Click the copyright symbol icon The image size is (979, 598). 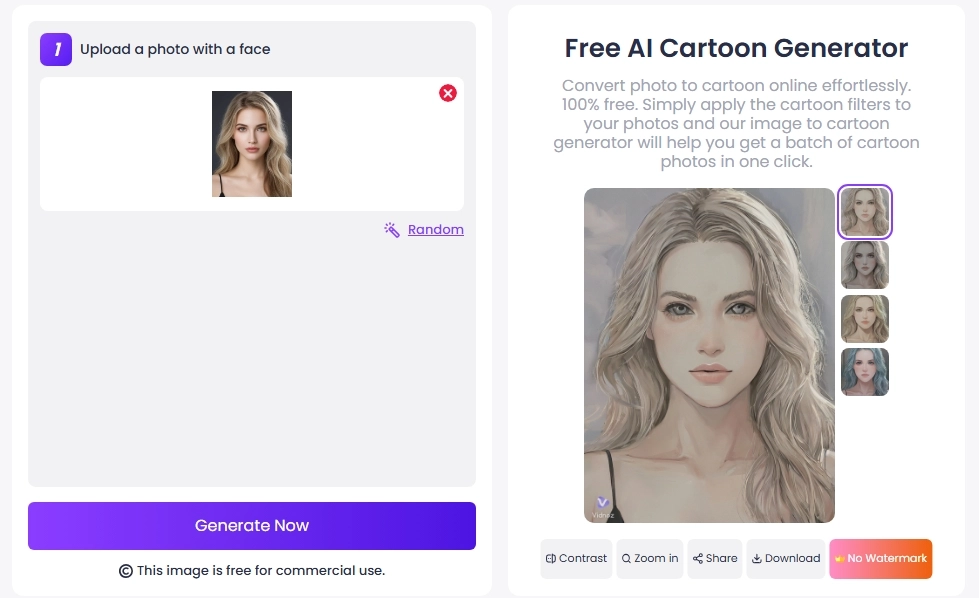coord(126,571)
